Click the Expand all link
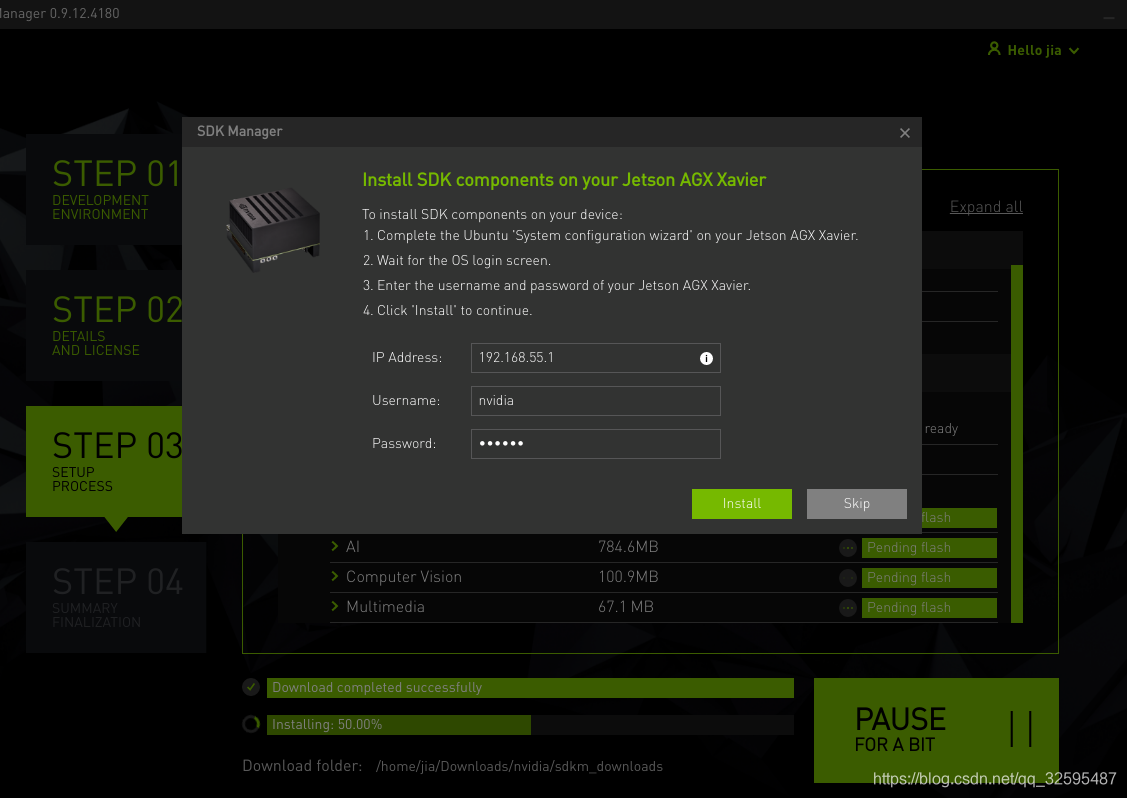The image size is (1127, 798). pos(985,207)
